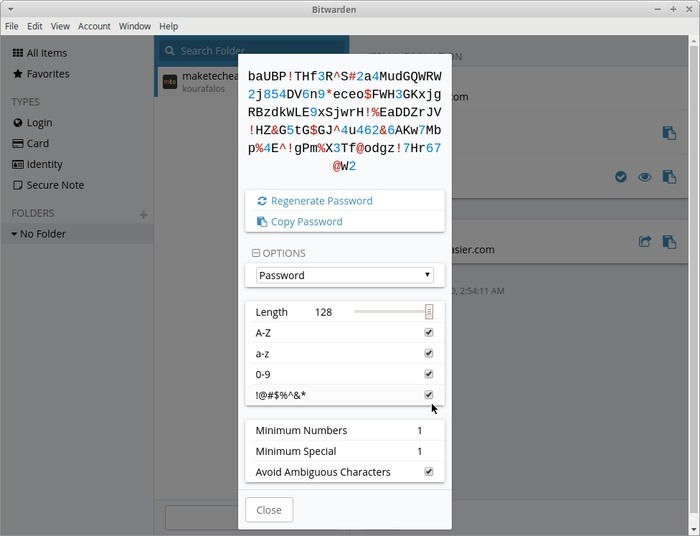Click the kourafalos username in item list
700x536 pixels.
[x=204, y=89]
